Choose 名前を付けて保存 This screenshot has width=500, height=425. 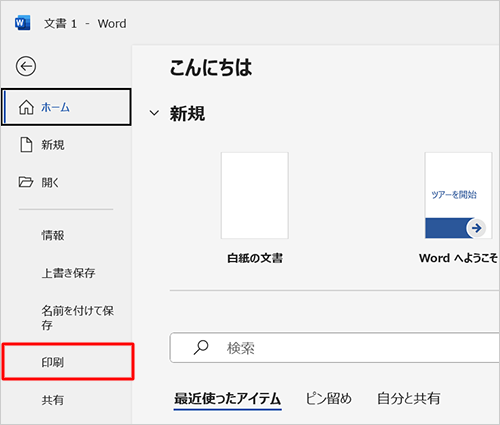66,317
